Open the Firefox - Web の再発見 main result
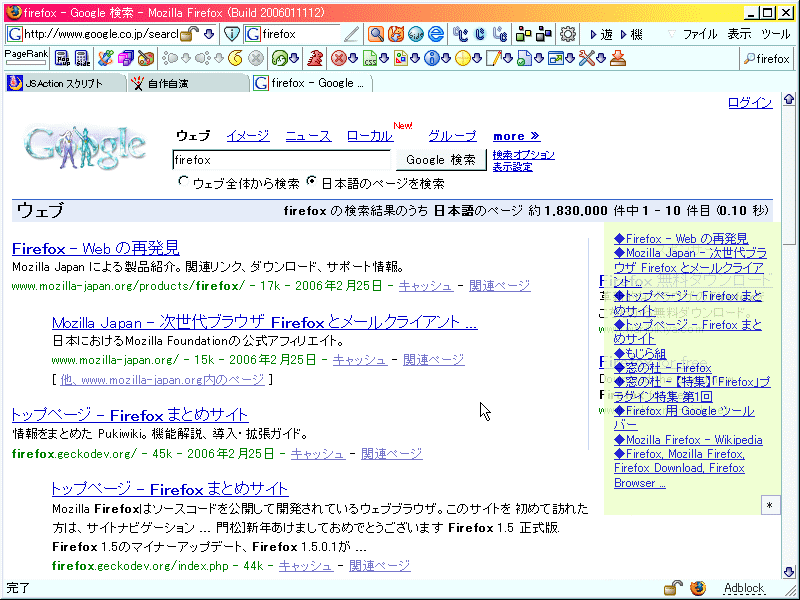Image resolution: width=800 pixels, height=600 pixels. click(x=95, y=249)
